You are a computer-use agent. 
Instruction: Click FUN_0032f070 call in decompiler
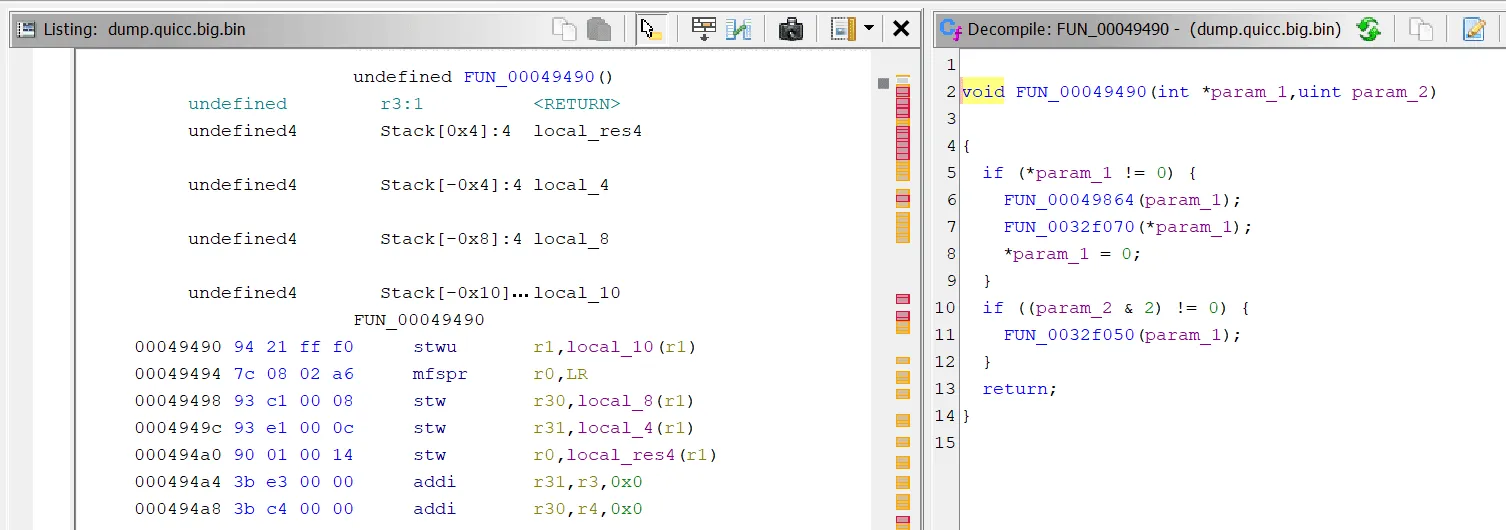[x=1070, y=227]
